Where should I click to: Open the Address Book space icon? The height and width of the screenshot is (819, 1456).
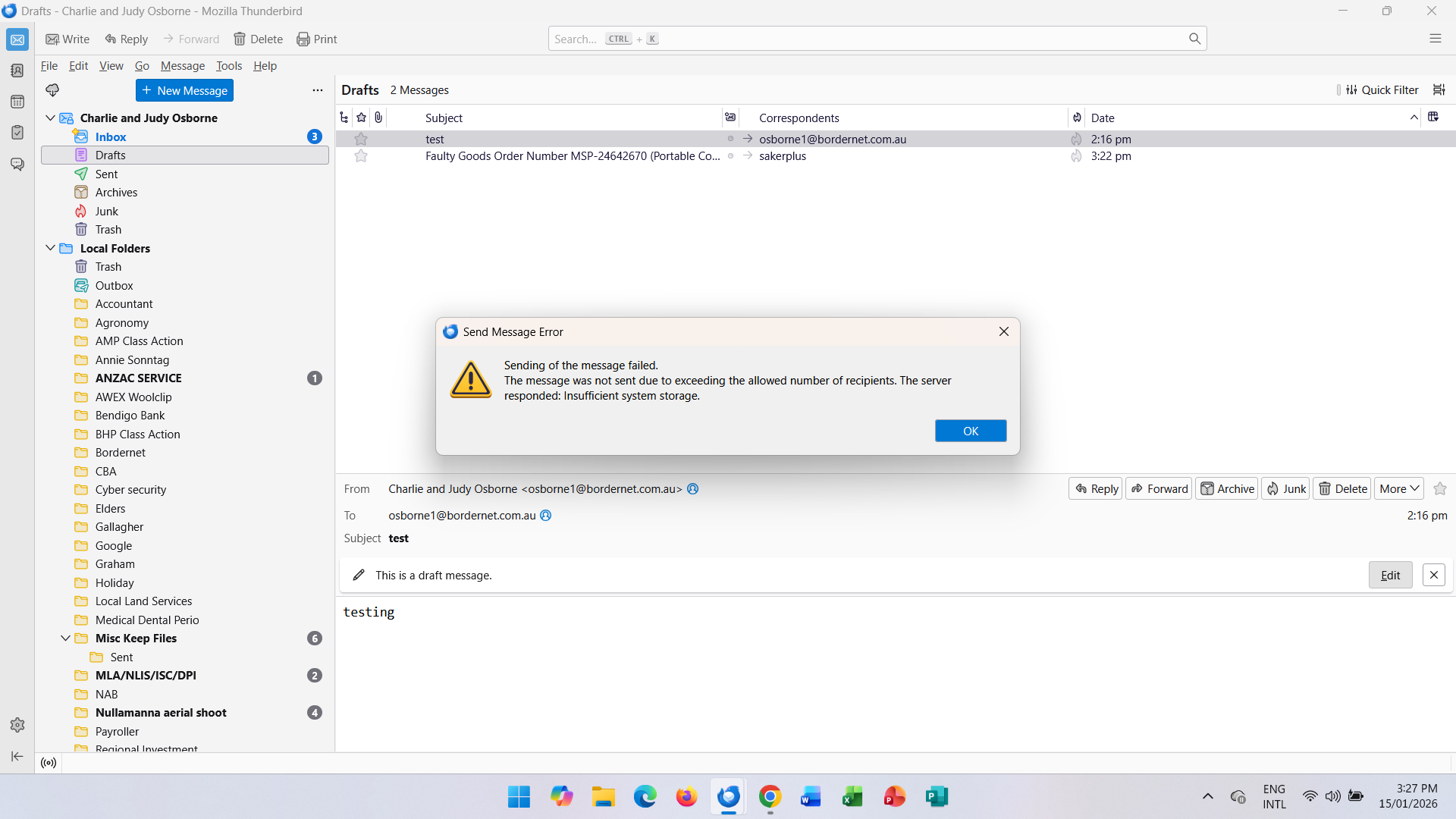coord(17,71)
